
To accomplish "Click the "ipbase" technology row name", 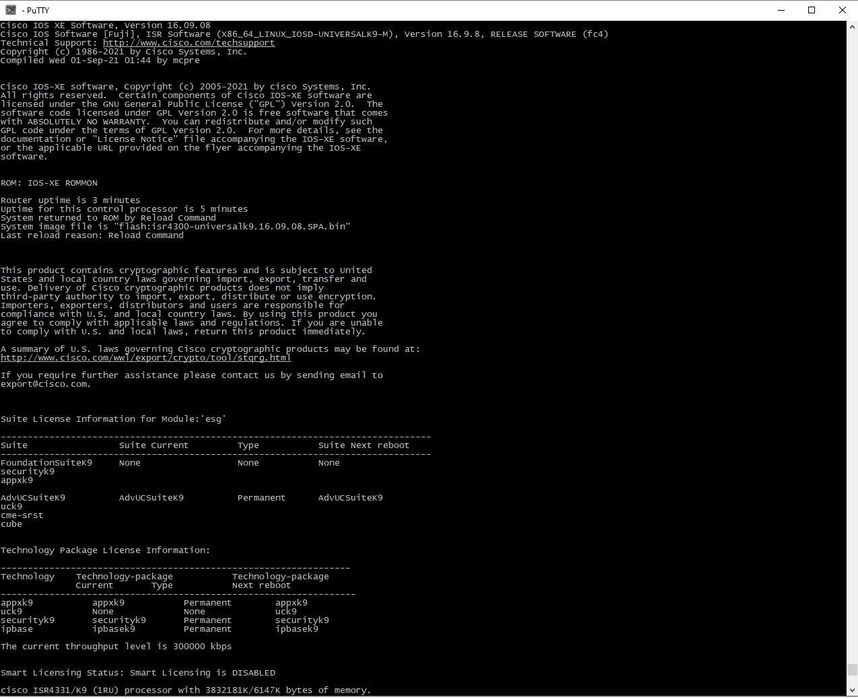I will [16, 629].
